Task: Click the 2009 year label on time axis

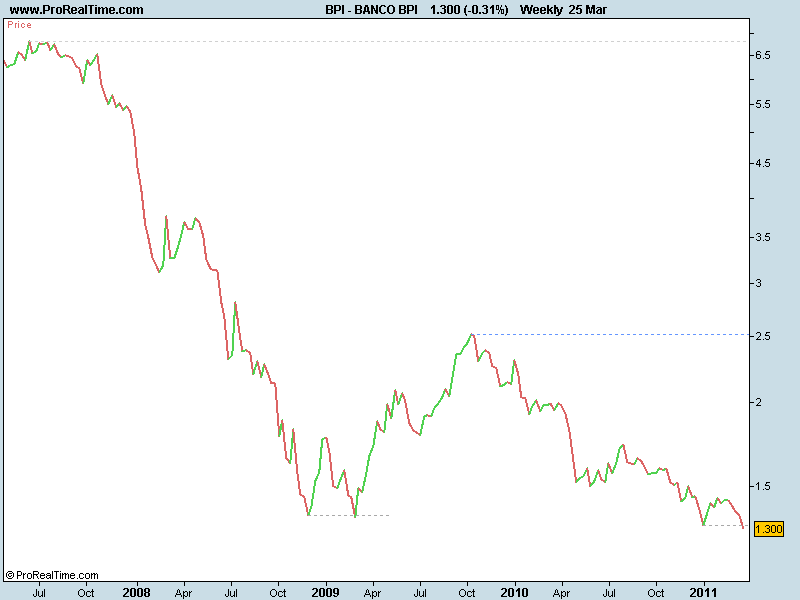Action: point(326,592)
